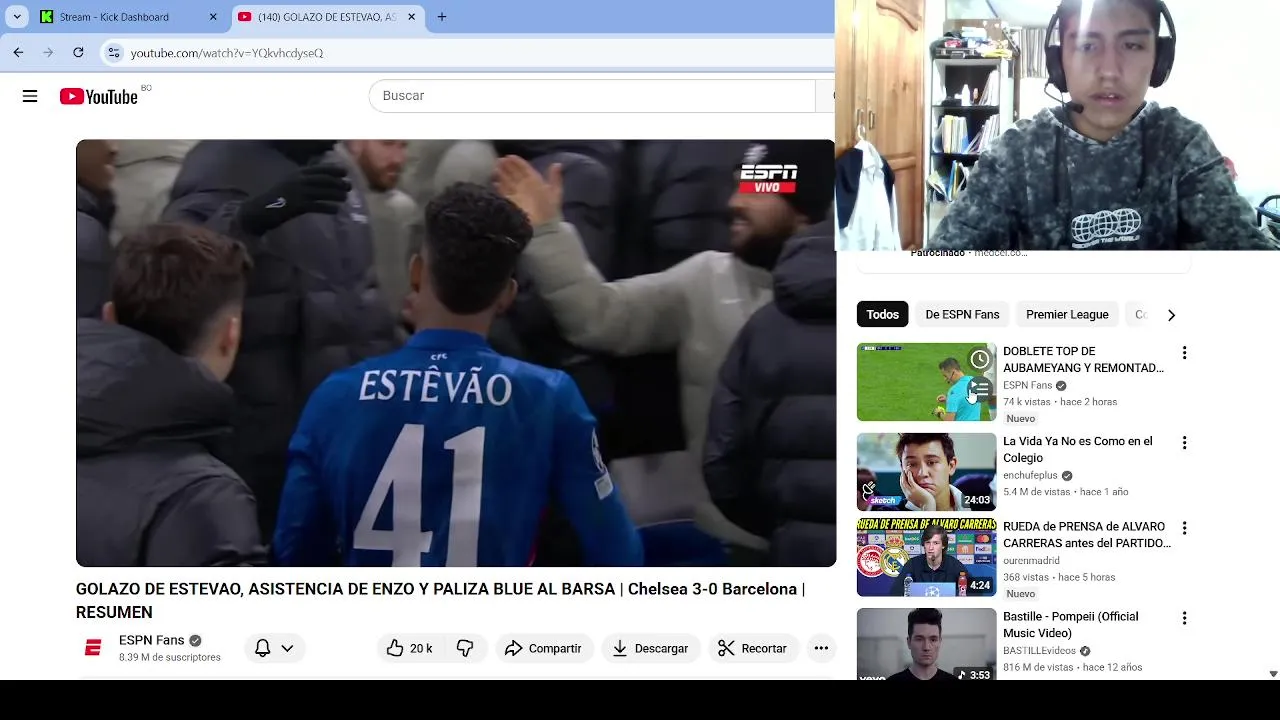Add AUBAMEYANG video to queue icon
1280x720 pixels.
[x=980, y=388]
